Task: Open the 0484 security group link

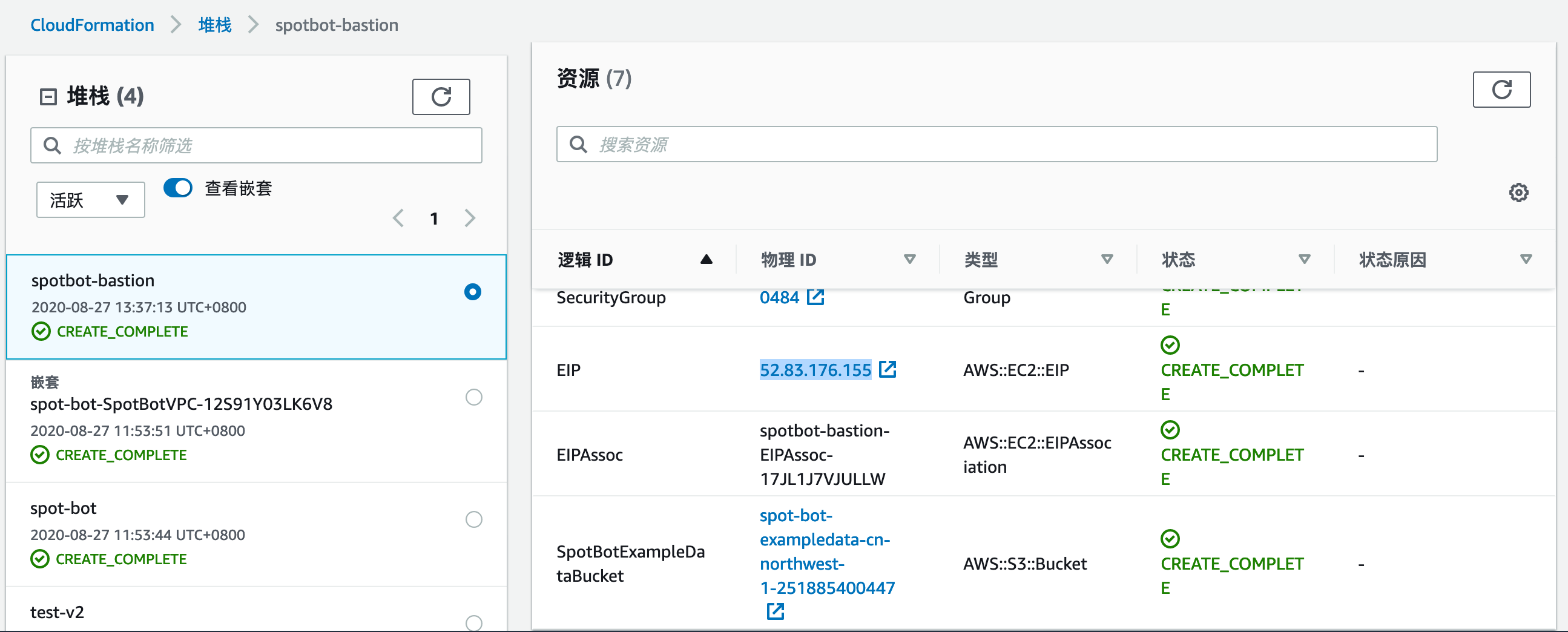Action: pyautogui.click(x=779, y=297)
